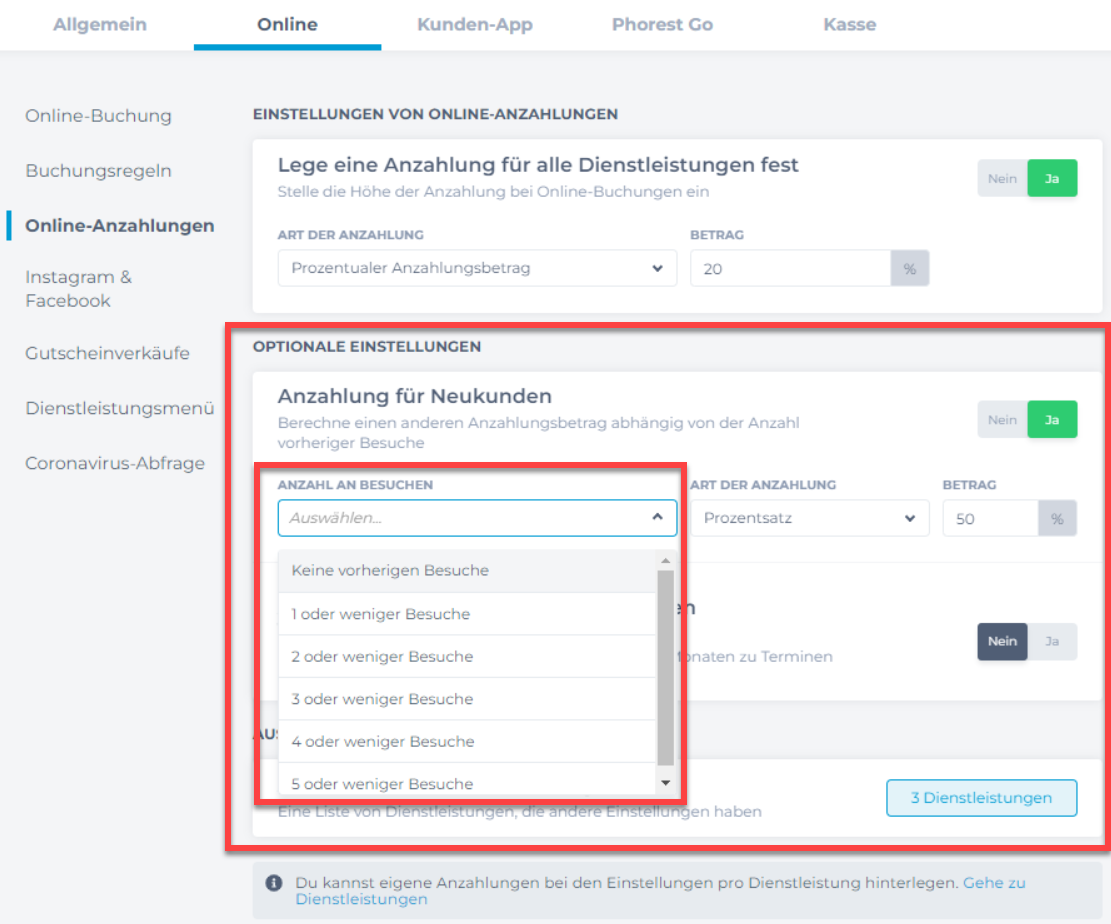
Task: Select 'Keine vorherigen Besuche' option
Action: point(390,571)
